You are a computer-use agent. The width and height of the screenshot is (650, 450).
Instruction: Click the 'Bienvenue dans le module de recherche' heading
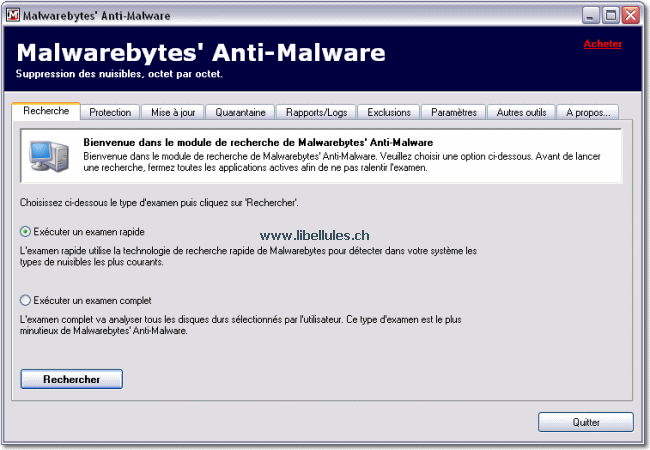point(258,143)
